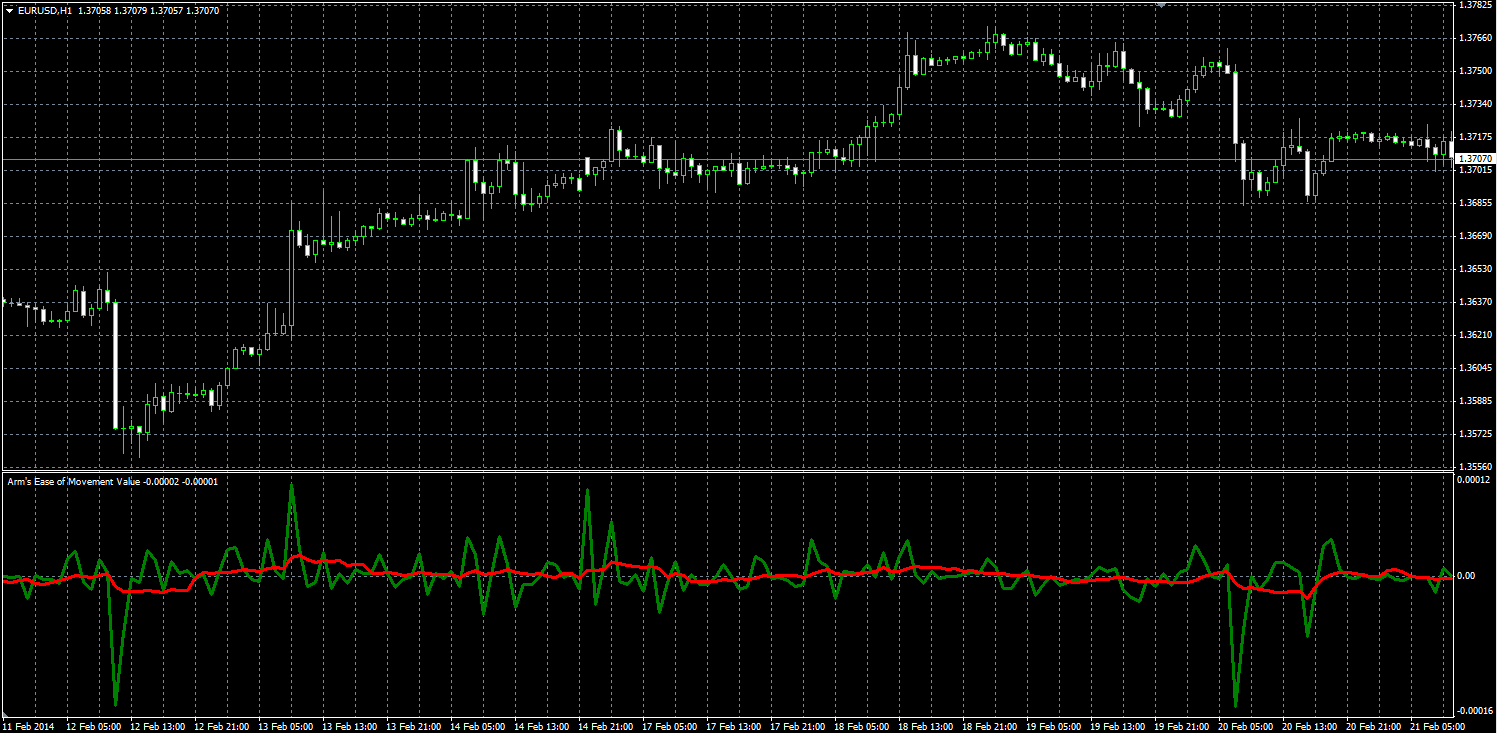Click price axis value 1.36530
Screen dimensions: 1497x733
pyautogui.click(x=1476, y=269)
